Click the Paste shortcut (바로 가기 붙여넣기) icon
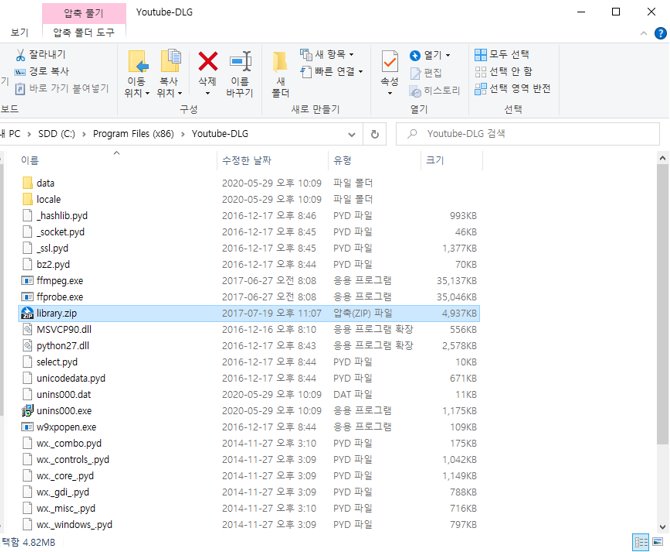Screen dimensions: 670x552 20,89
